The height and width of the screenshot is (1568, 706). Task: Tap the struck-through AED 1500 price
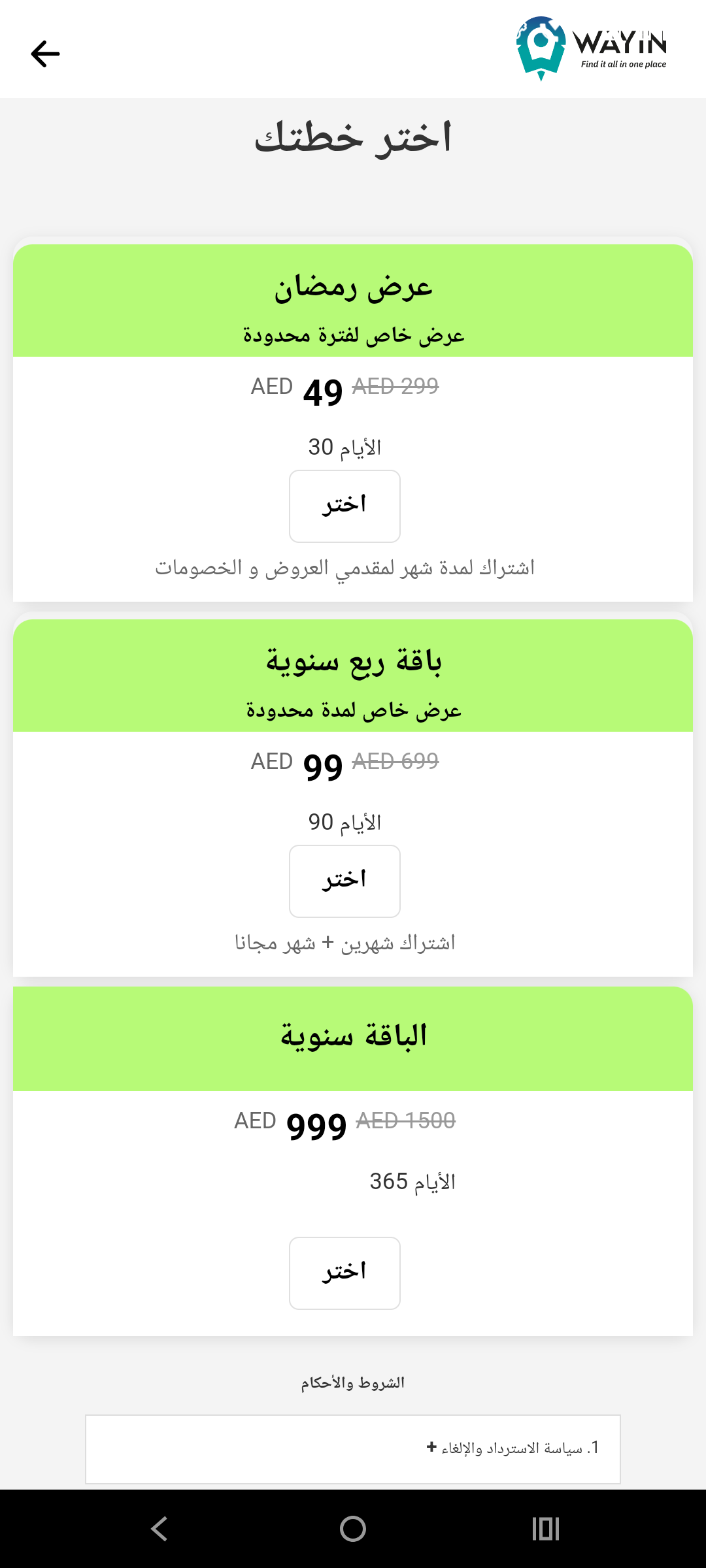405,1120
